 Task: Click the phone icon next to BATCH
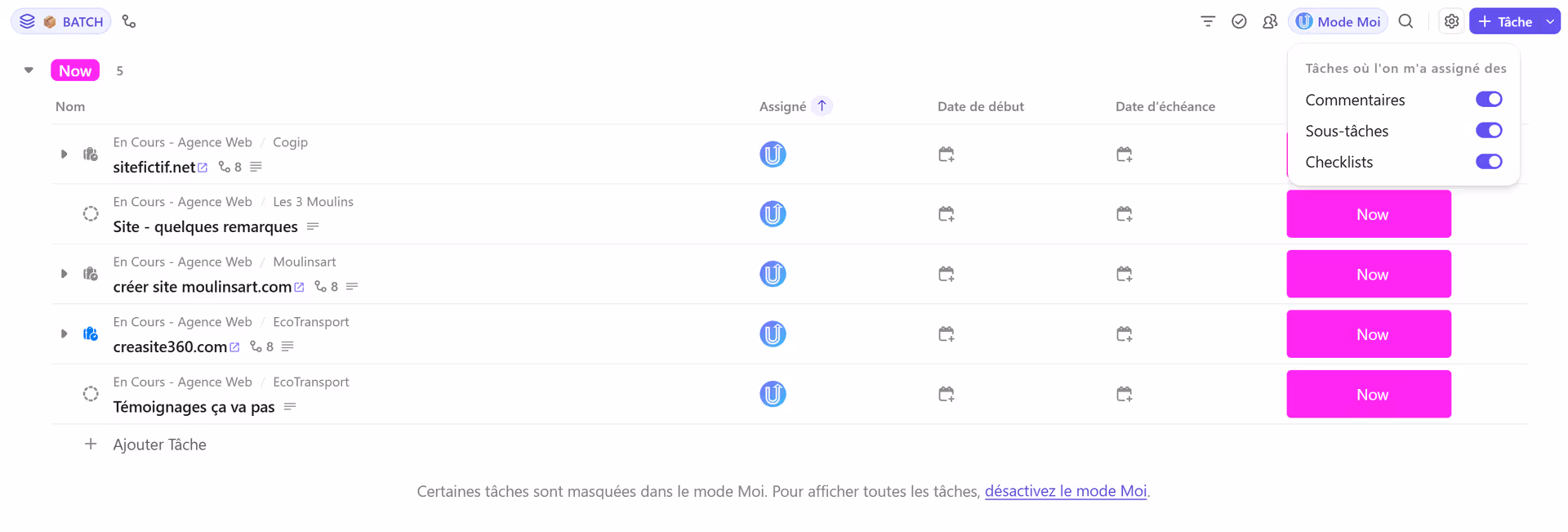click(x=129, y=20)
